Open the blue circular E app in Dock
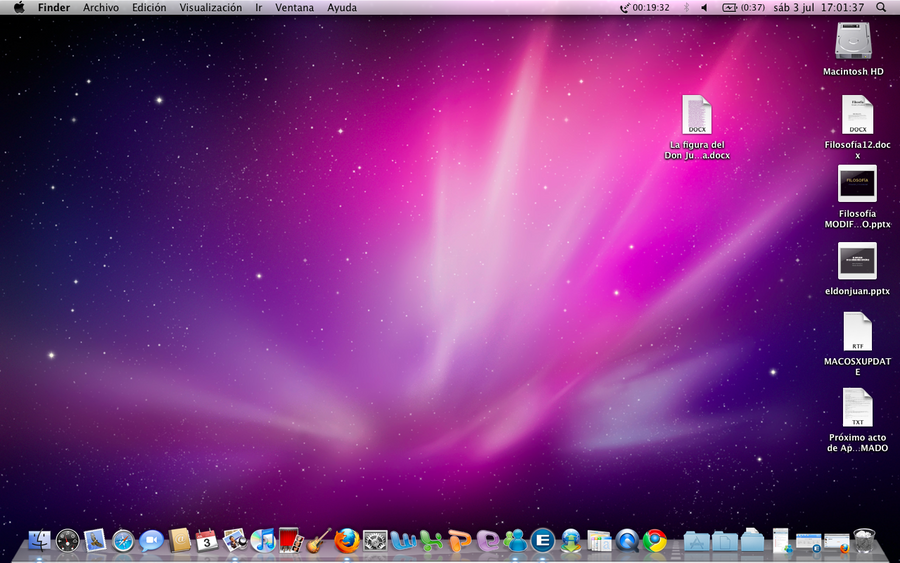This screenshot has height=563, width=900. [x=542, y=541]
